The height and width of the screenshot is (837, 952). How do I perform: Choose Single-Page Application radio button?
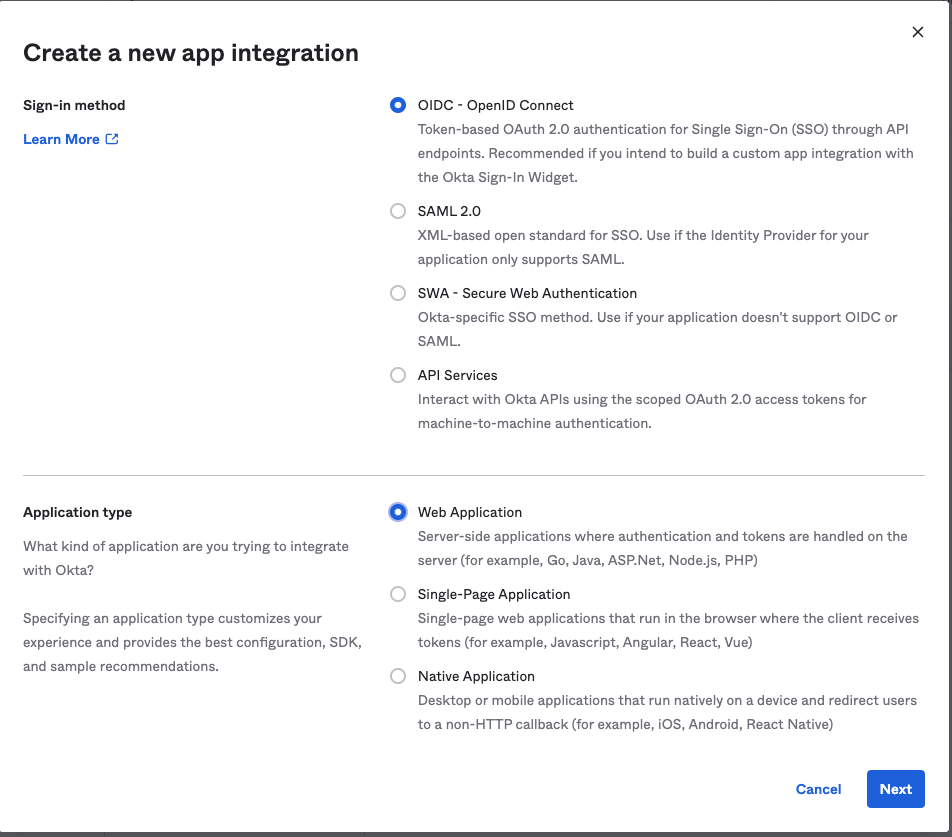[398, 594]
